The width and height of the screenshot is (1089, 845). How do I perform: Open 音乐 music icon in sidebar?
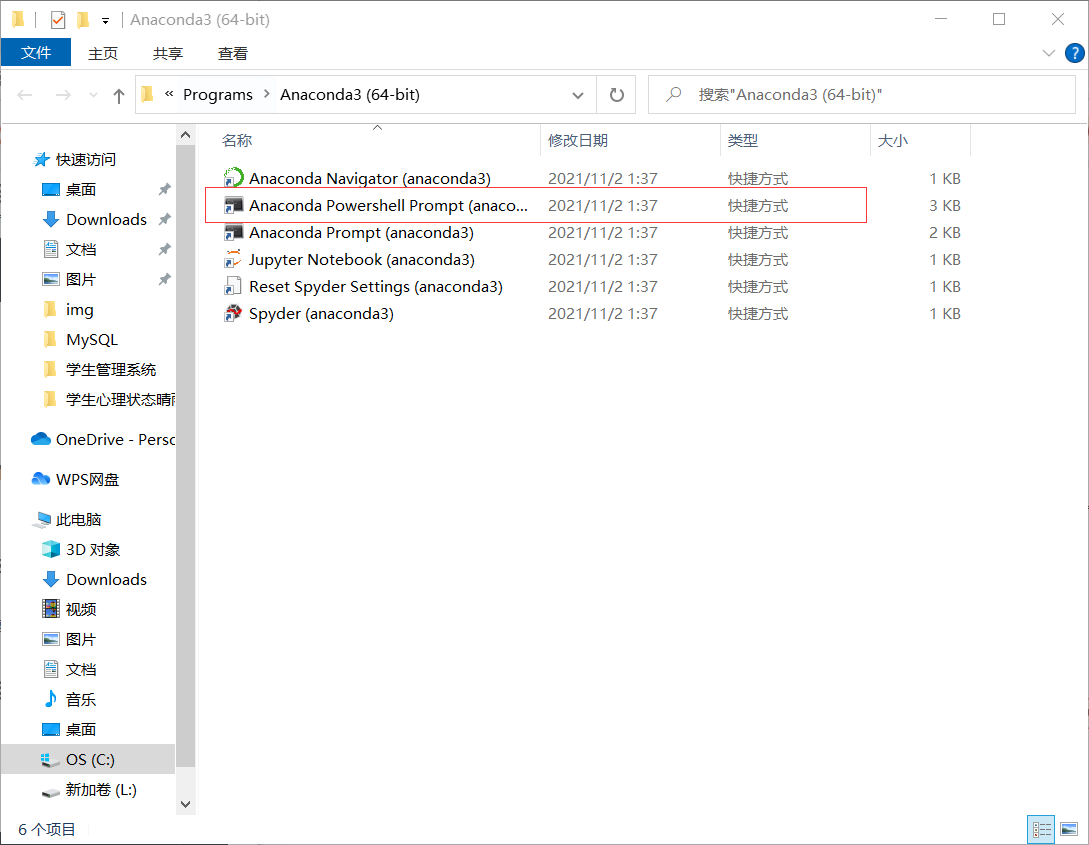(51, 699)
